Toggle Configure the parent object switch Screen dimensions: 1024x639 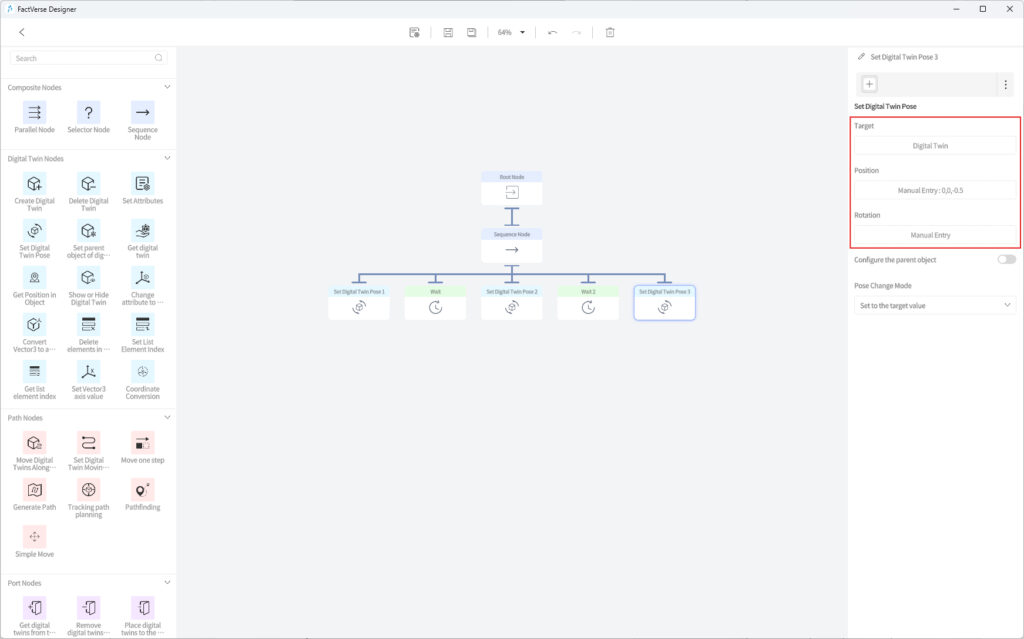pyautogui.click(x=1006, y=259)
